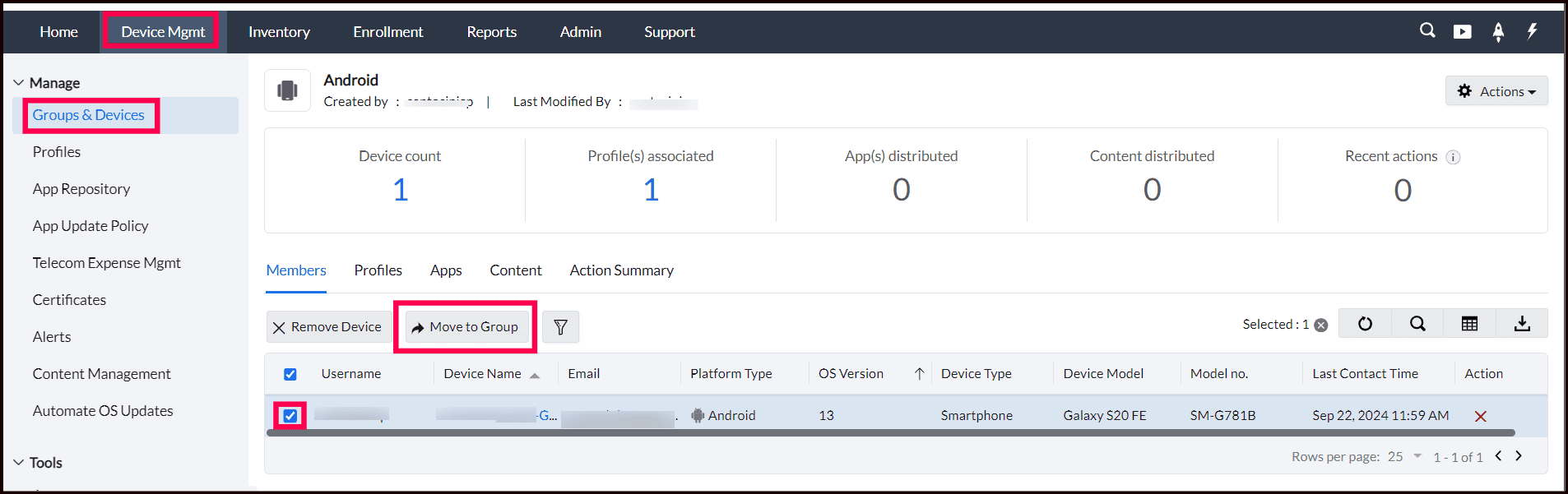The width and height of the screenshot is (1568, 494).
Task: Click the Remove Device button
Action: (x=327, y=327)
